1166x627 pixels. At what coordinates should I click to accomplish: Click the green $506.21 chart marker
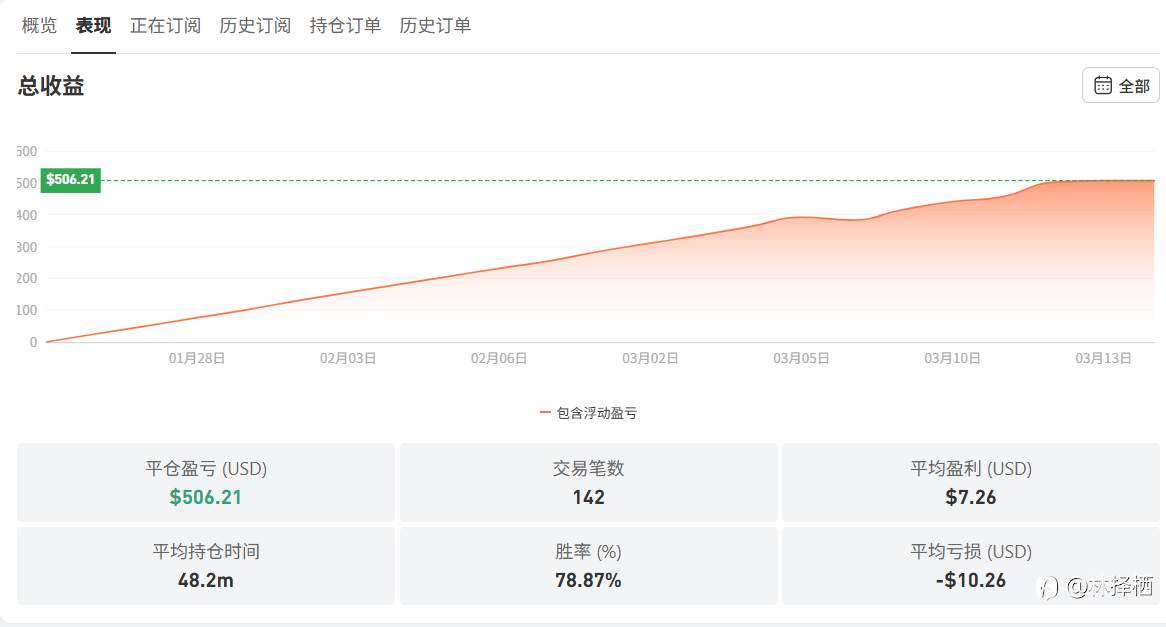pyautogui.click(x=71, y=179)
